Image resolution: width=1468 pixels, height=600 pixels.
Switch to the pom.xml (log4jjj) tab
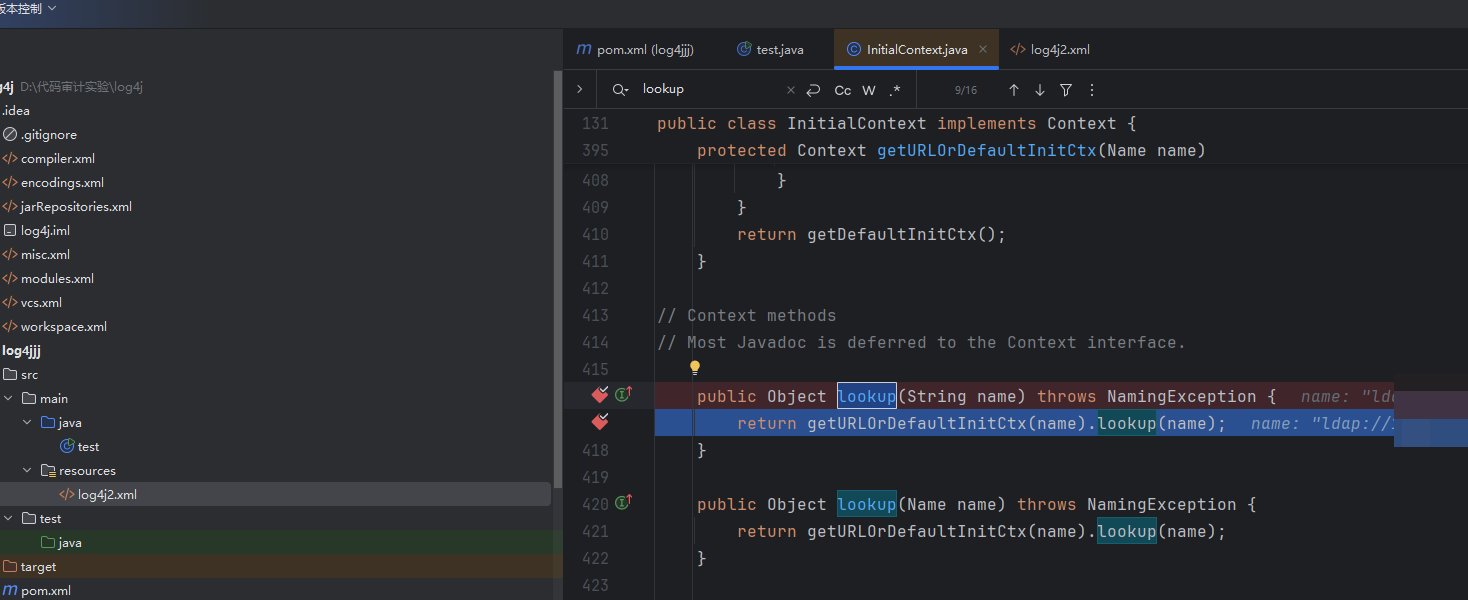tap(636, 49)
